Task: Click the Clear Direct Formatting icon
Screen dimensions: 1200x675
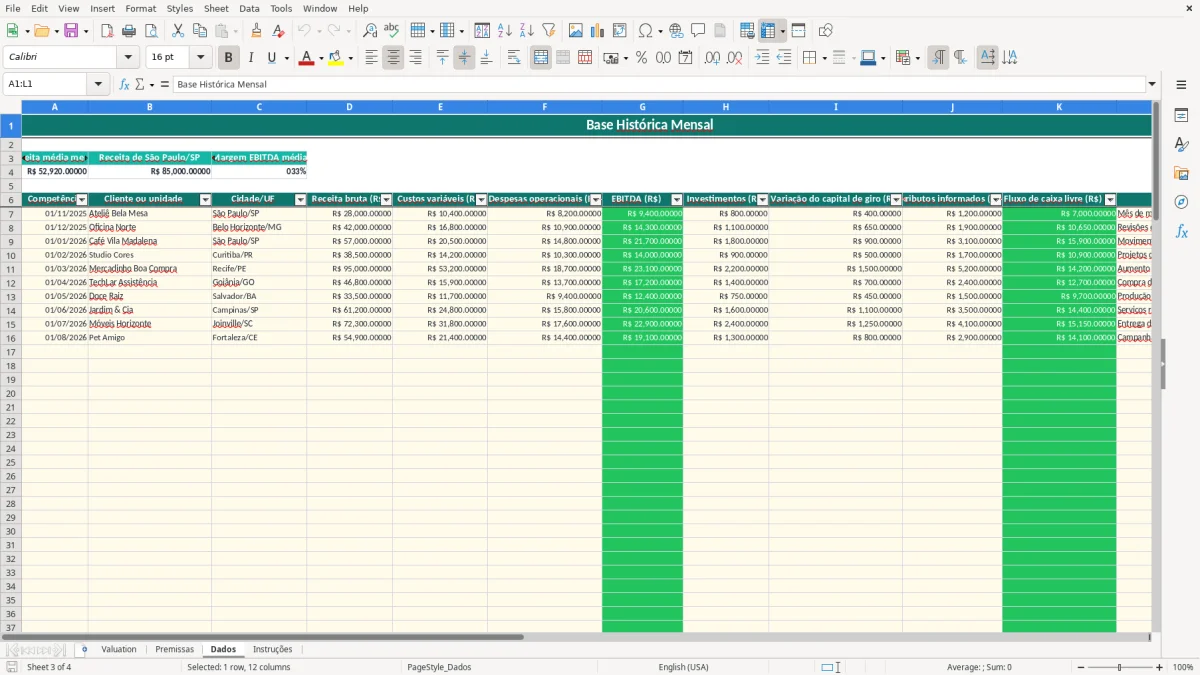Action: [279, 31]
